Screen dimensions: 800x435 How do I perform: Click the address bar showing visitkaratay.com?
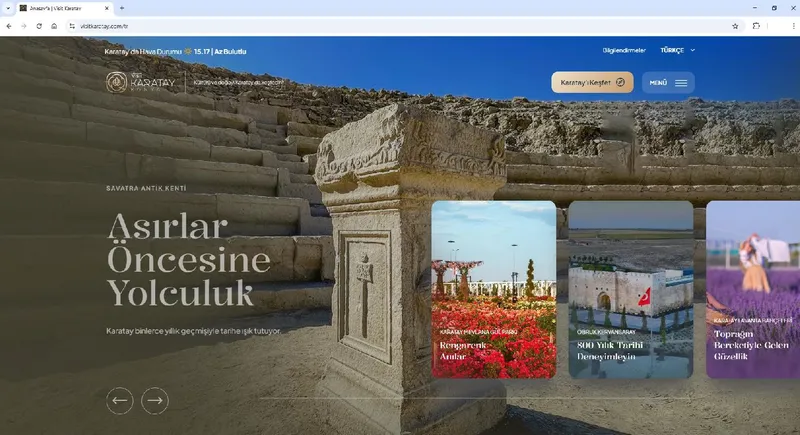point(300,26)
